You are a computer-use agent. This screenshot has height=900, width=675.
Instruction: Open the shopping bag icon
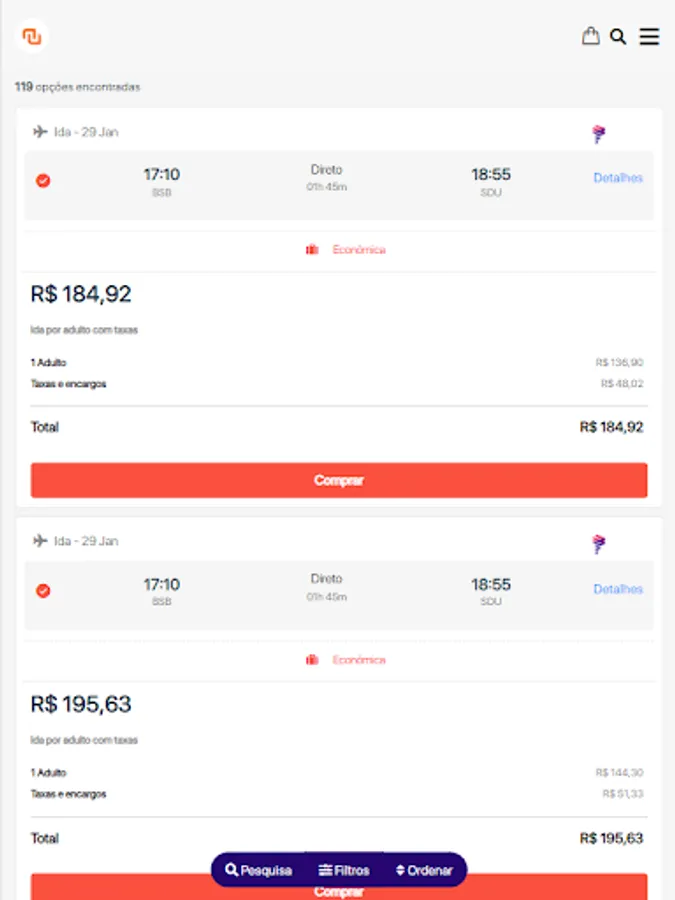pos(591,37)
